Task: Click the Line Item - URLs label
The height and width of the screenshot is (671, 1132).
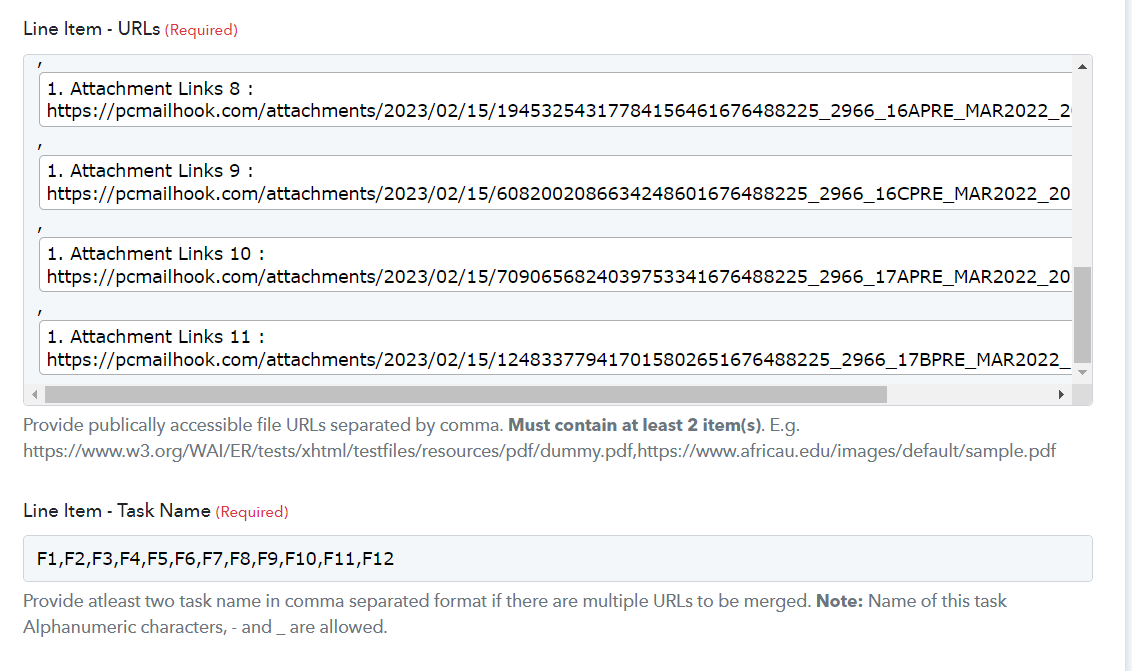Action: [92, 29]
